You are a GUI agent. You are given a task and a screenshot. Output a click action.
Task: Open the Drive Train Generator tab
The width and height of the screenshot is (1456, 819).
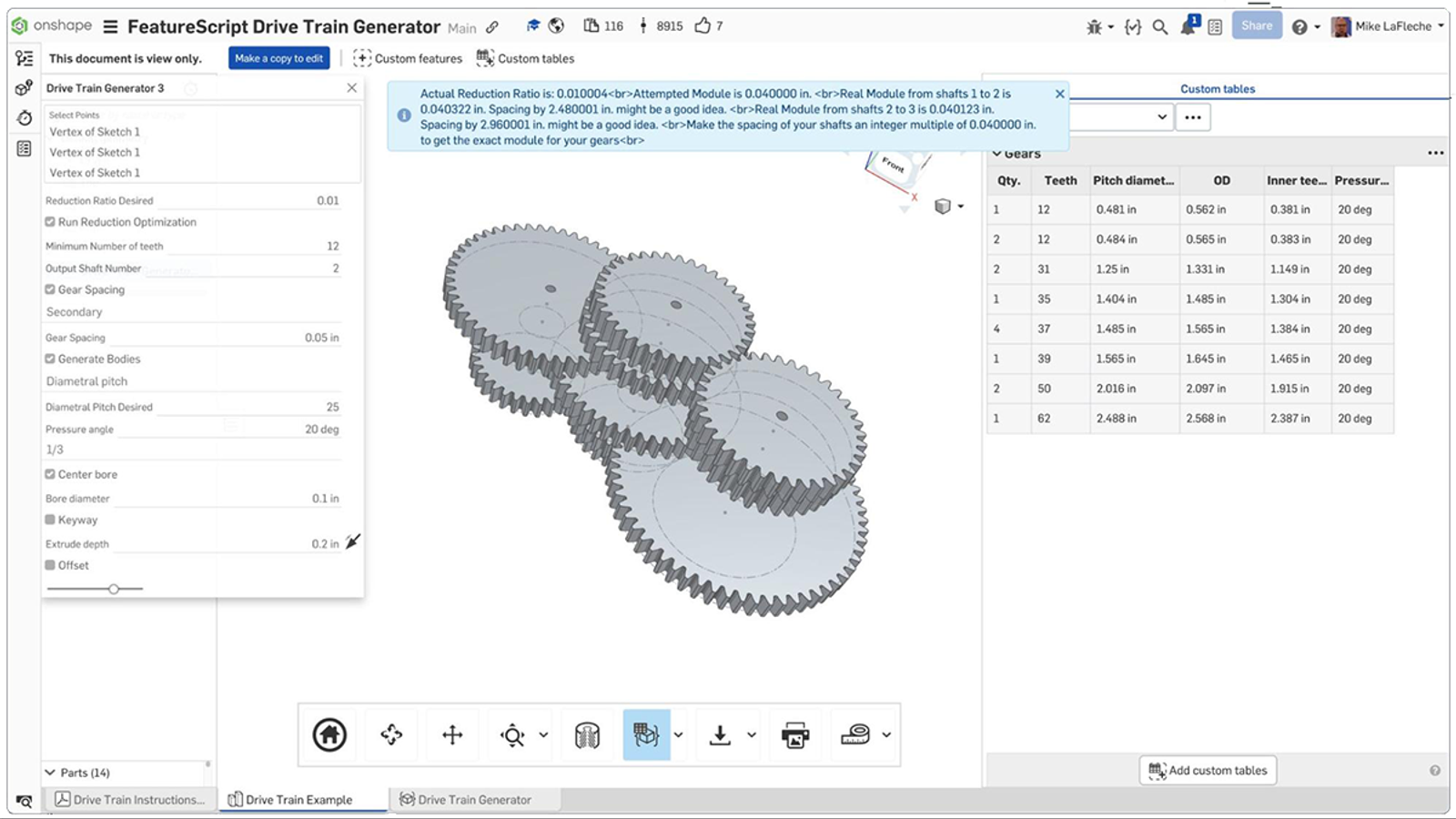tap(472, 799)
